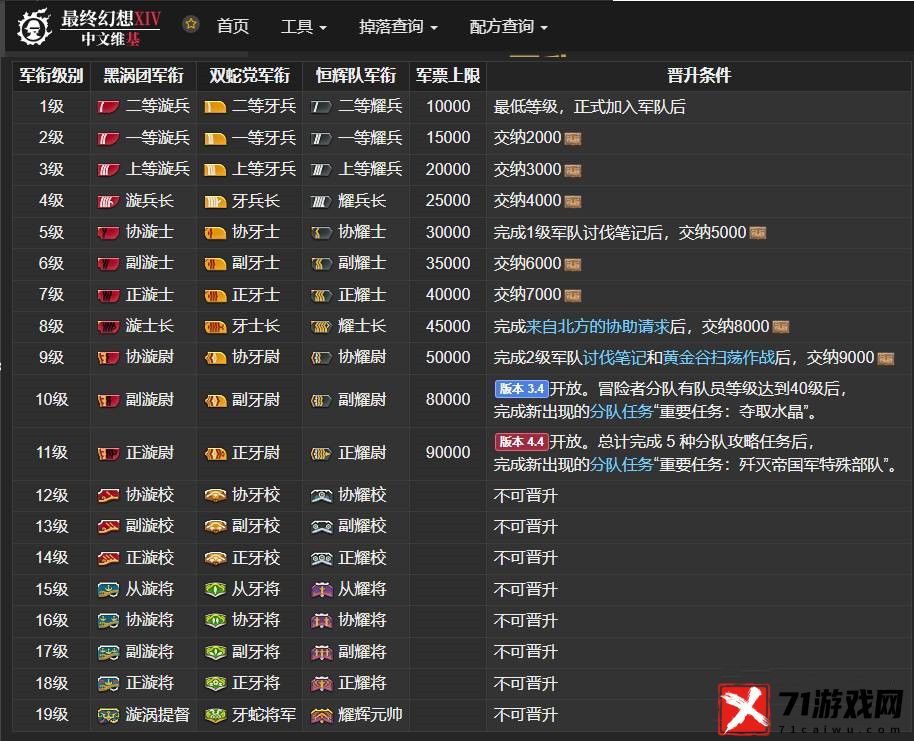Click the 一等漩兵 rank icon
The height and width of the screenshot is (741, 914).
tap(108, 138)
